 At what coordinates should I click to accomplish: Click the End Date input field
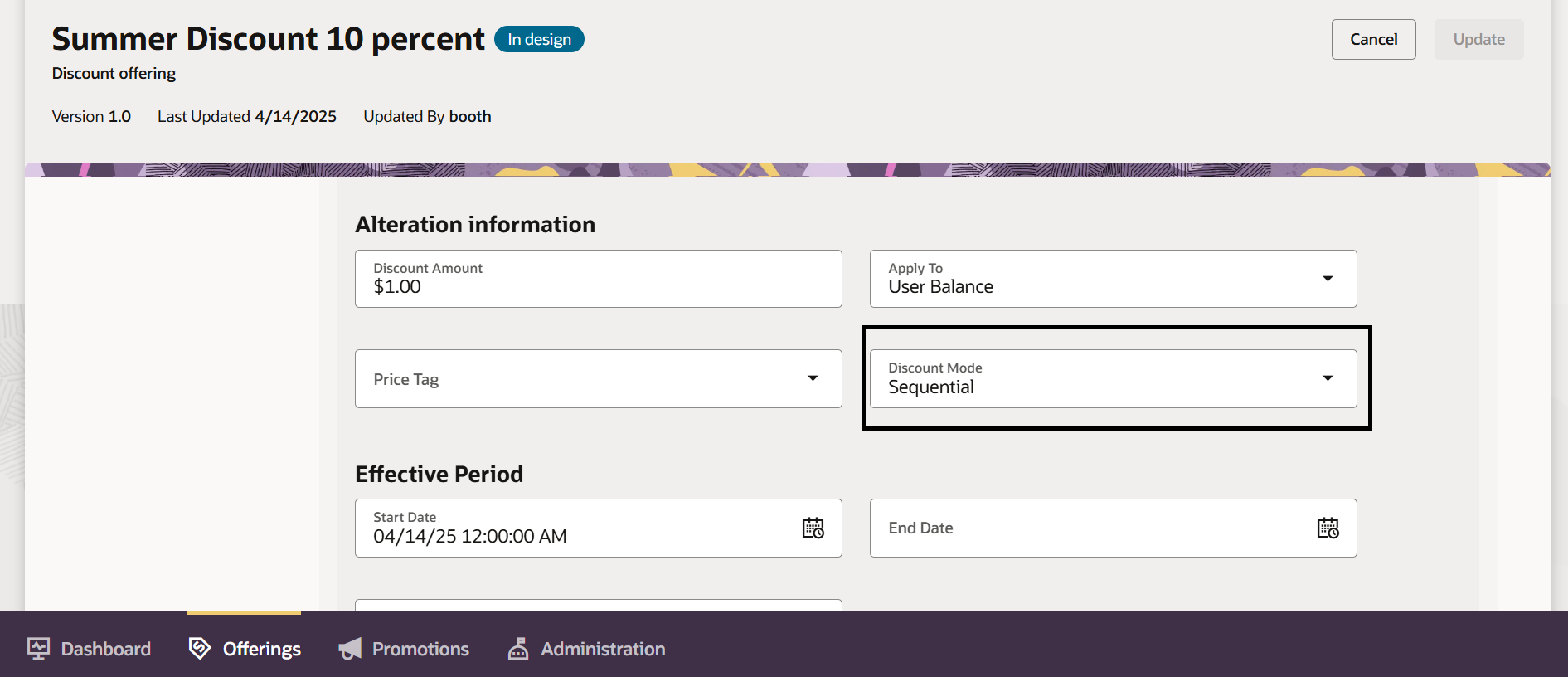click(1086, 528)
